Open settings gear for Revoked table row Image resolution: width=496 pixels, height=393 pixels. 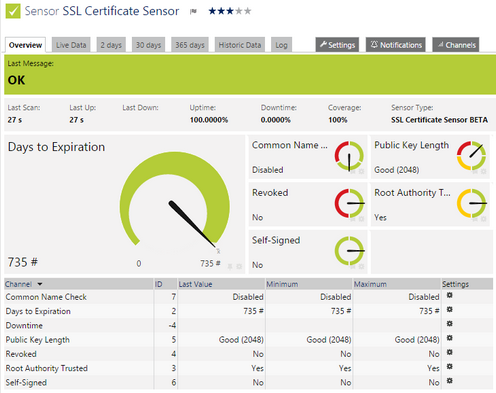click(450, 352)
